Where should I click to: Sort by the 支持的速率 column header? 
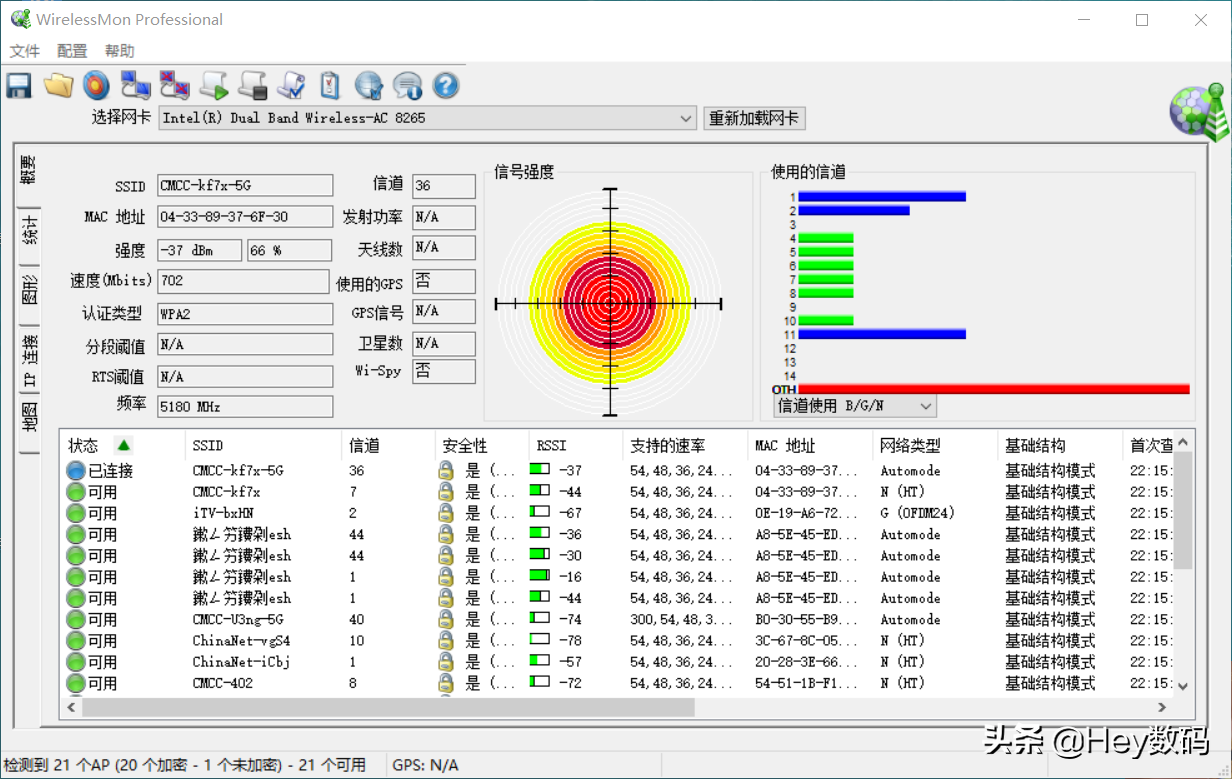[685, 445]
